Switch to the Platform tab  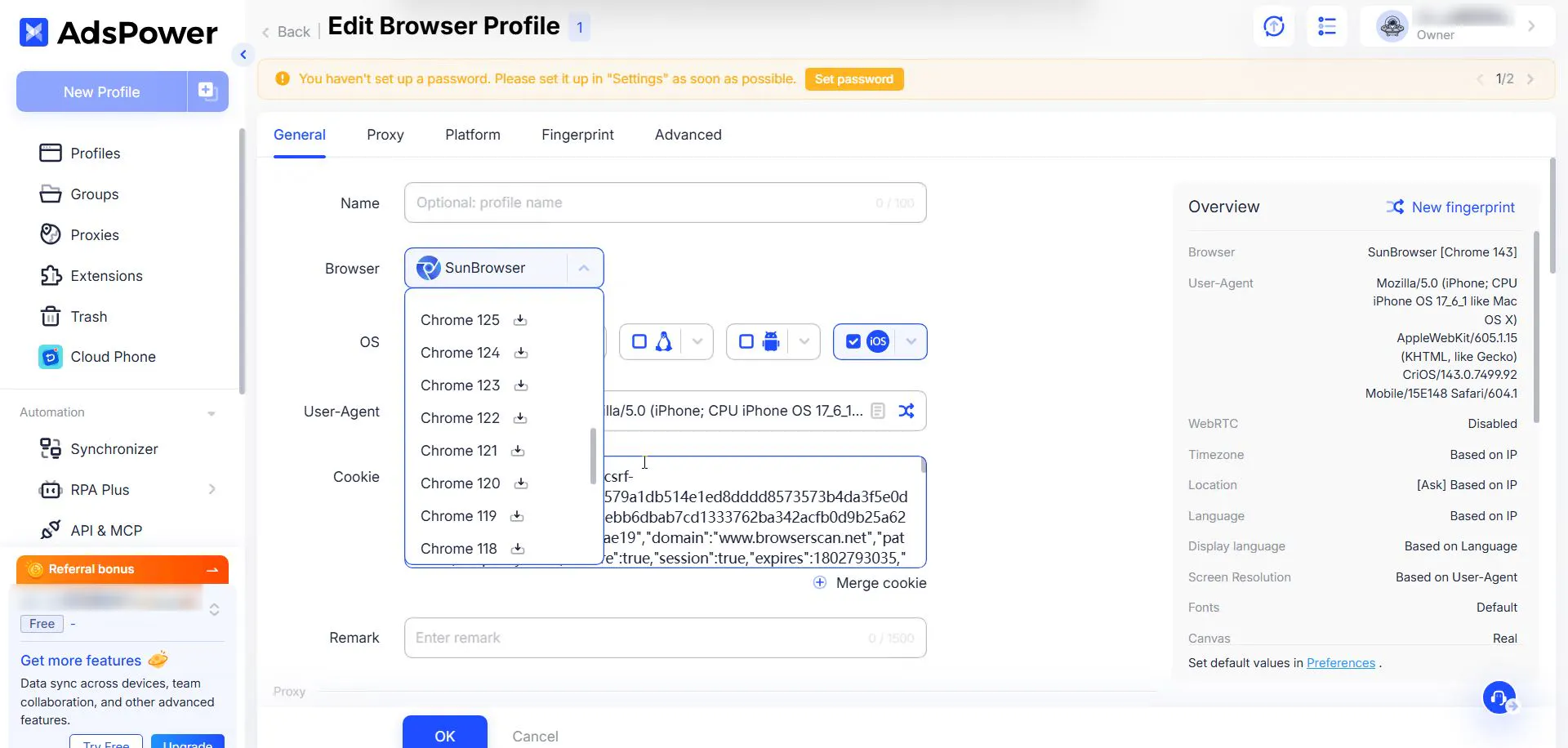click(x=473, y=135)
